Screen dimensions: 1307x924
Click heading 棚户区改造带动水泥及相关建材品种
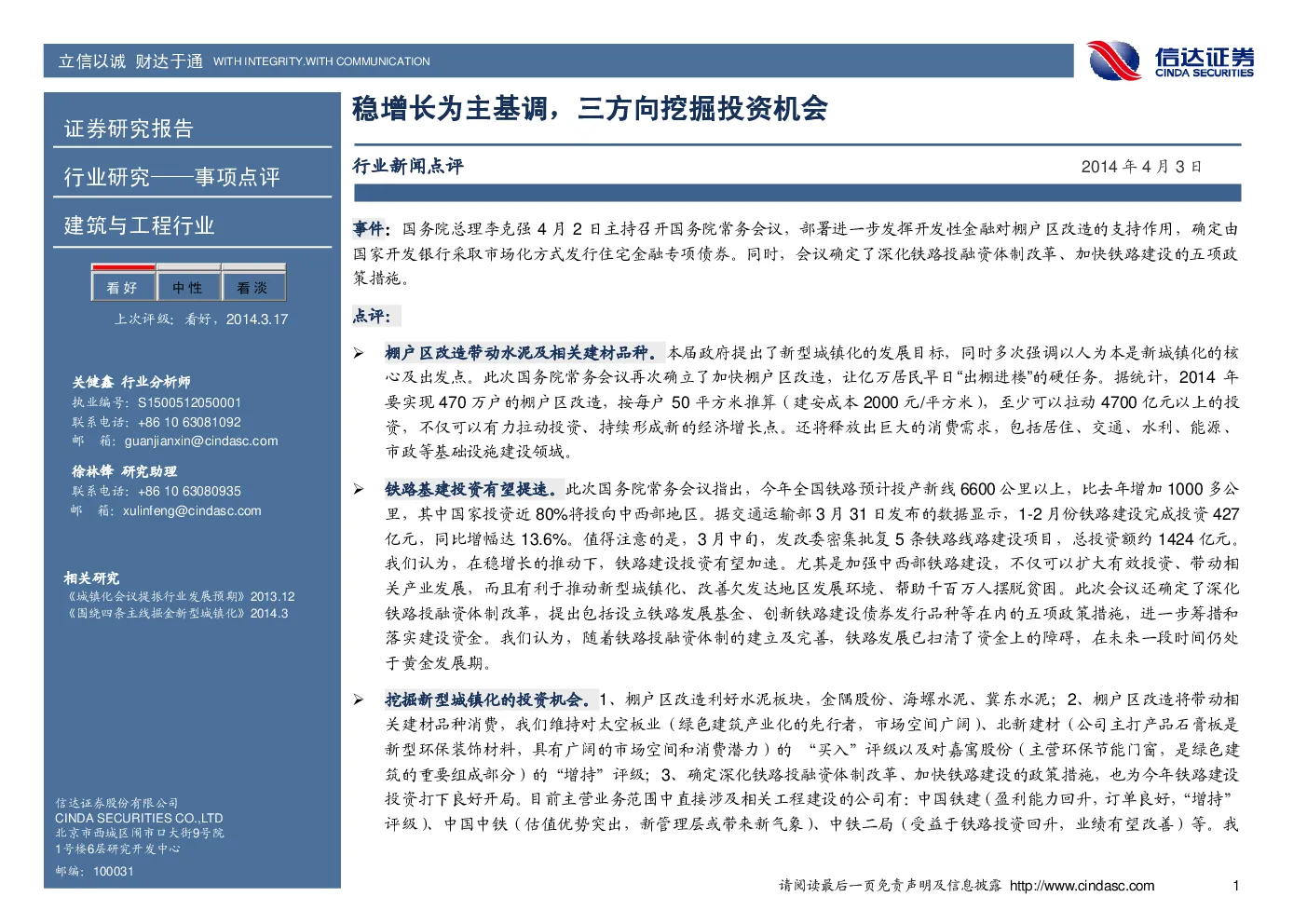(523, 352)
